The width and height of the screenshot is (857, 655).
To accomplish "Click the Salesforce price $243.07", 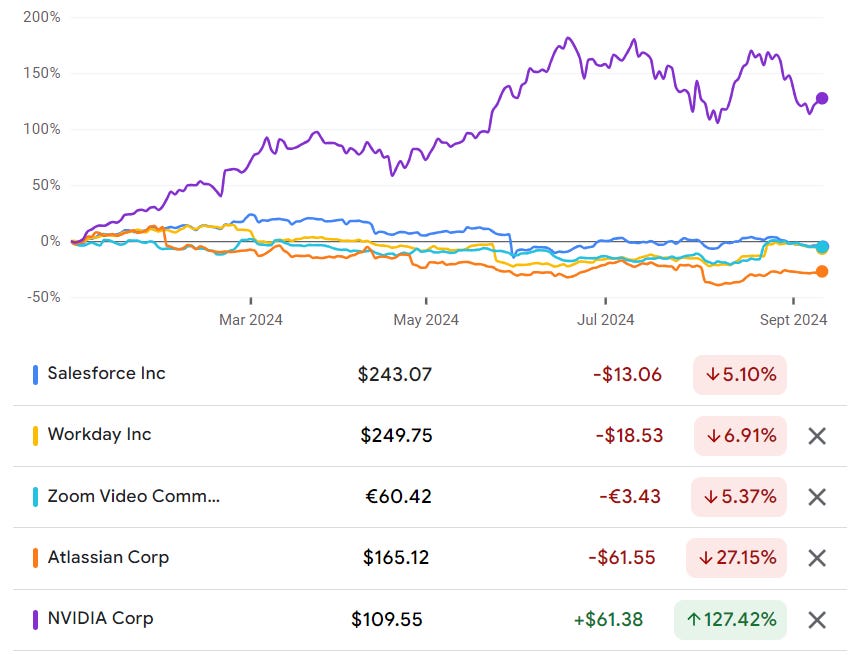I will click(395, 375).
